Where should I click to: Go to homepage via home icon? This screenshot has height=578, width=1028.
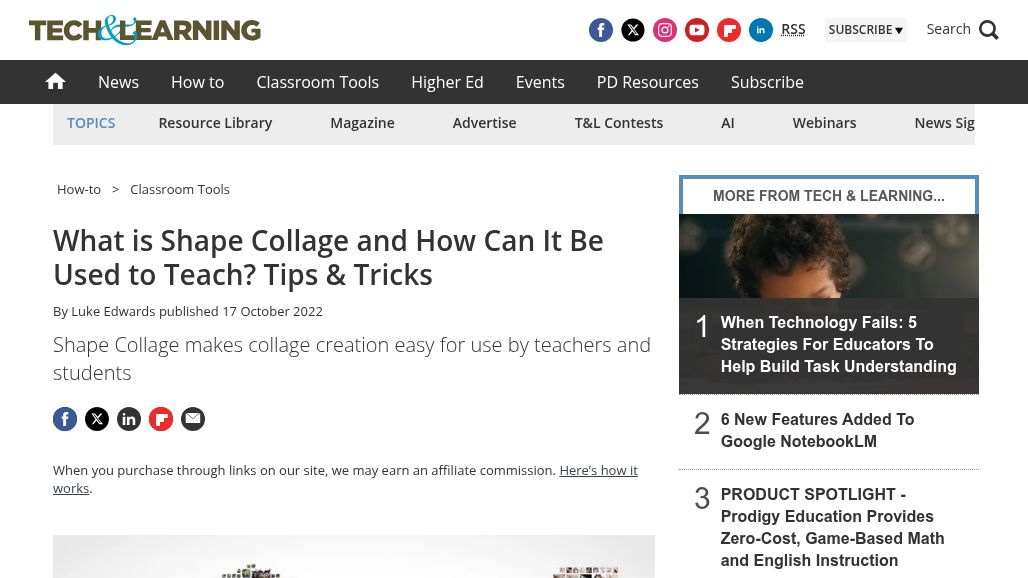tap(55, 82)
